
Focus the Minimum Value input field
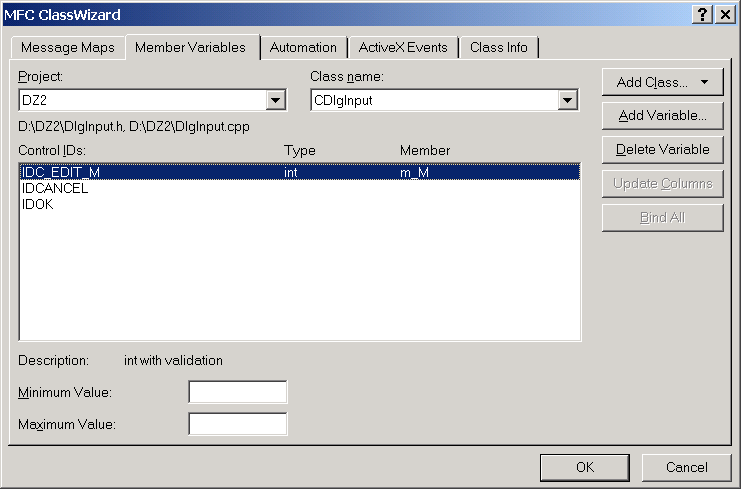[238, 392]
